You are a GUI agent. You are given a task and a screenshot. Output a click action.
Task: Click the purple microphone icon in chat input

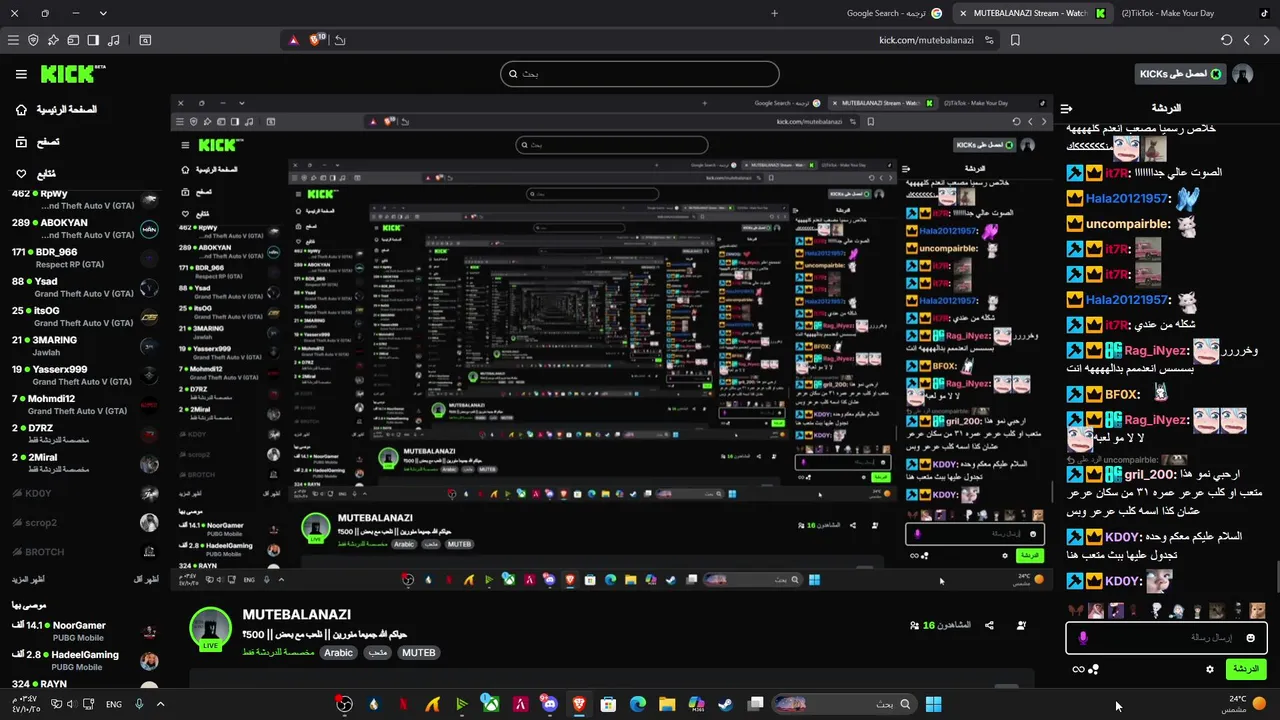coord(1084,637)
